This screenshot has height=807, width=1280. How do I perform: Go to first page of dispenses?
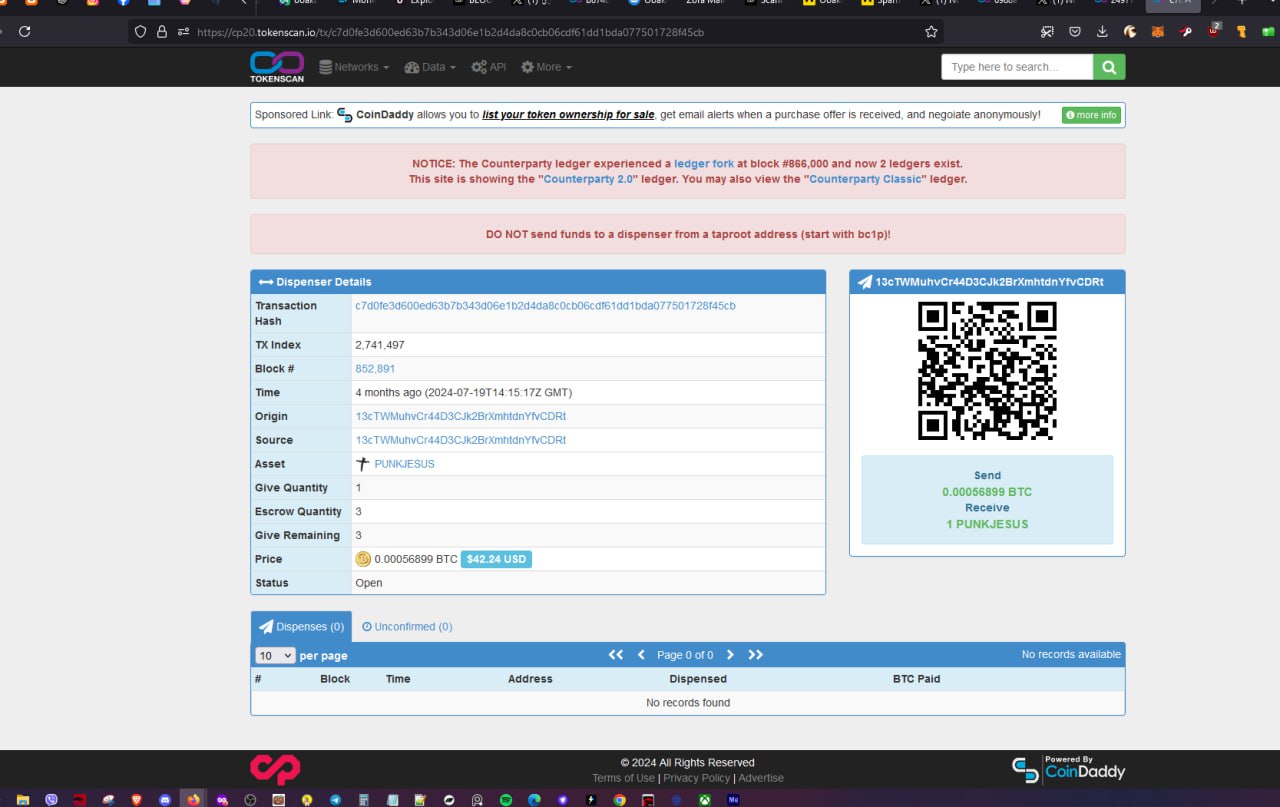[x=616, y=655]
